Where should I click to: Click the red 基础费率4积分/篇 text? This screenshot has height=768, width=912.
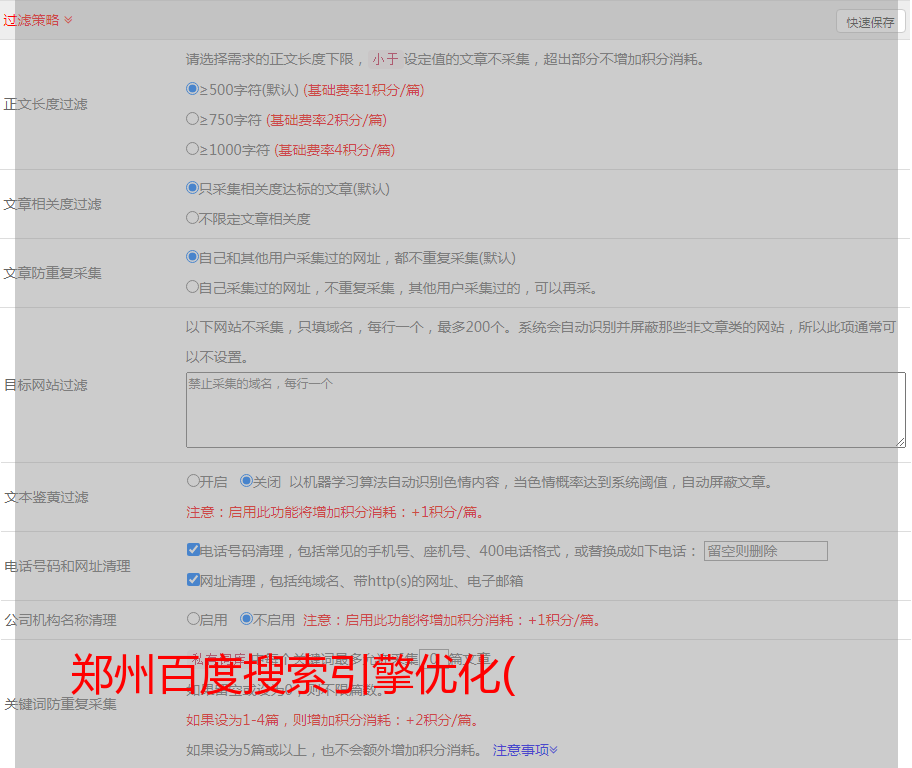(x=334, y=150)
